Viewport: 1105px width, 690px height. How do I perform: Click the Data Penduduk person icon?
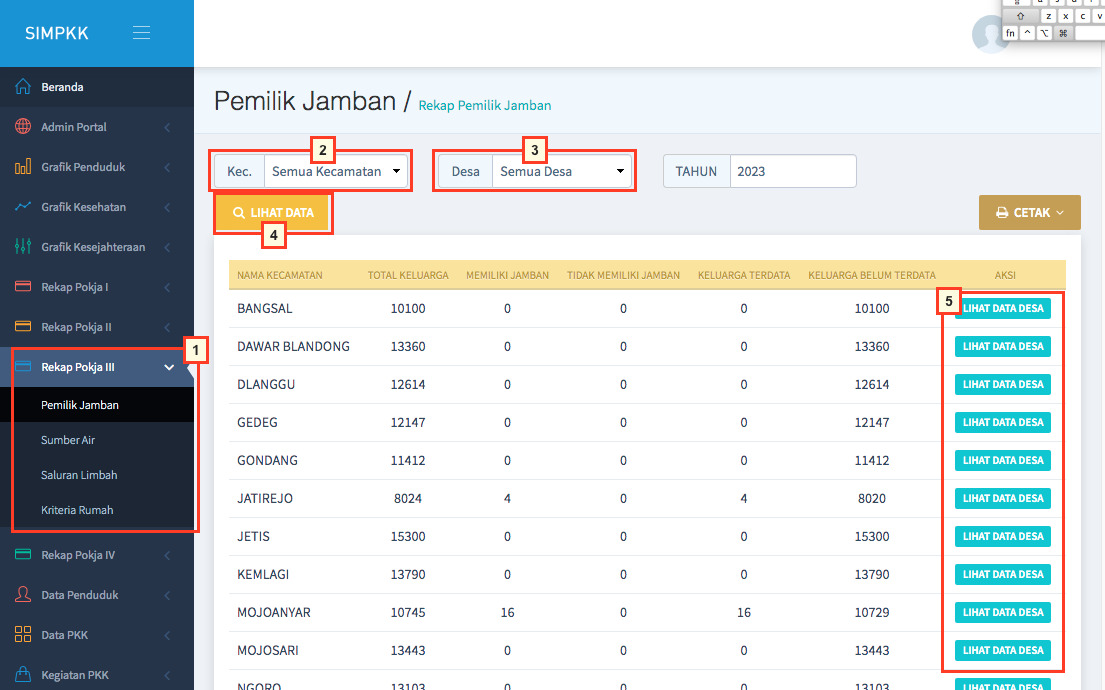tap(23, 595)
